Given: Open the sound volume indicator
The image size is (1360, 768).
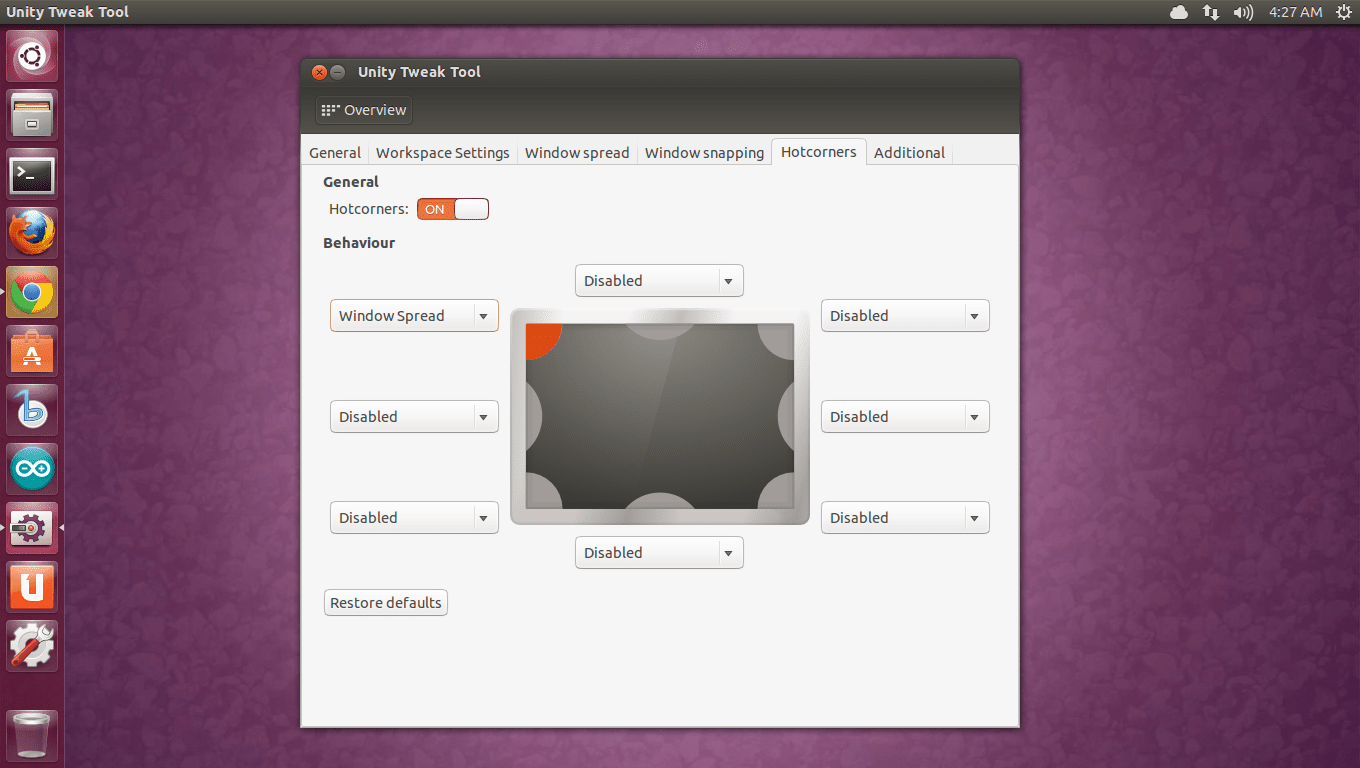Looking at the screenshot, I should (x=1243, y=12).
